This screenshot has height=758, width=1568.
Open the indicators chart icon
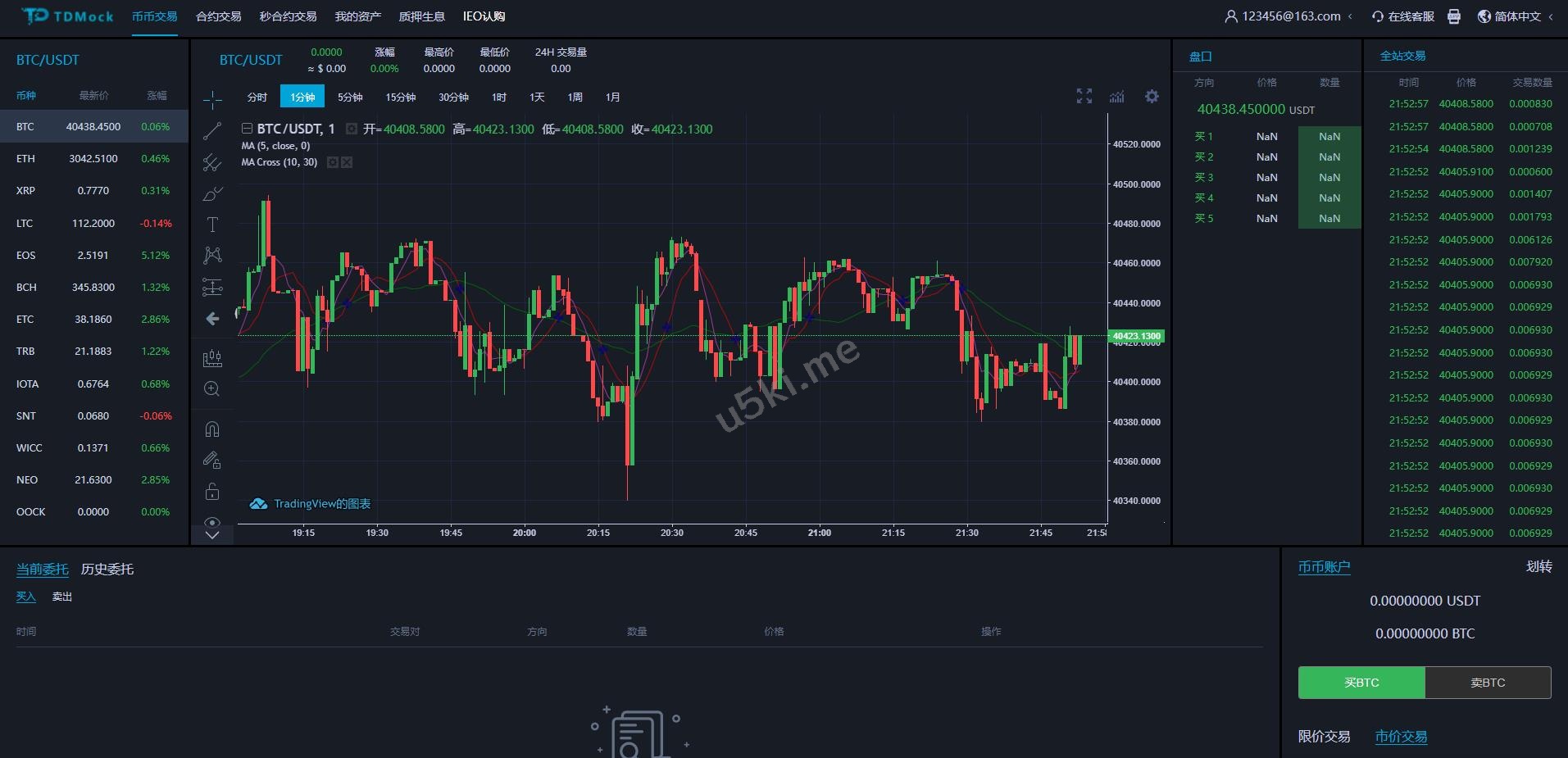[1116, 97]
